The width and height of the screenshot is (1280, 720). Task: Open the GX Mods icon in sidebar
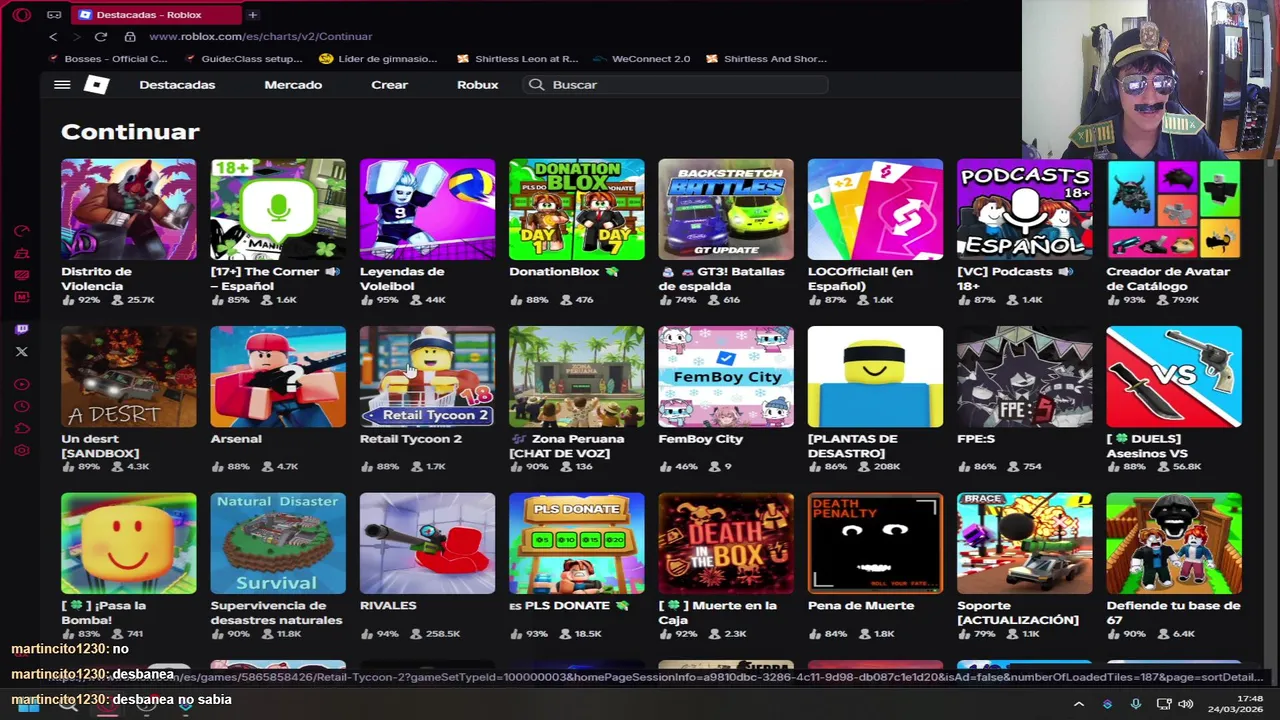[22, 297]
